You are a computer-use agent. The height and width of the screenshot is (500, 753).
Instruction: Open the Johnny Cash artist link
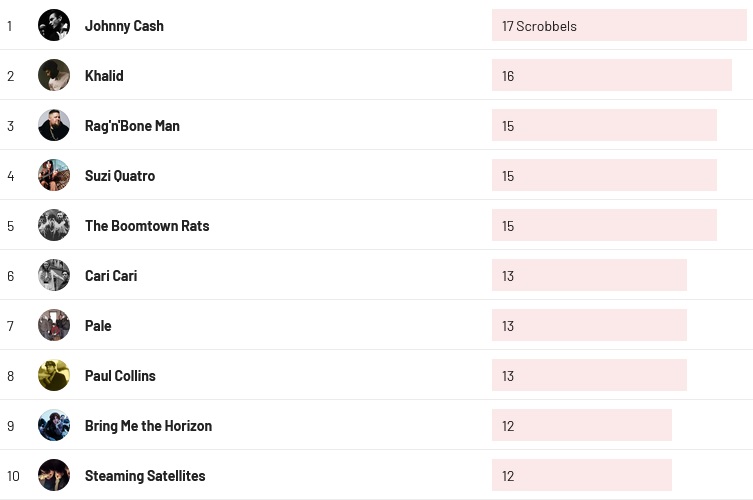(x=124, y=26)
